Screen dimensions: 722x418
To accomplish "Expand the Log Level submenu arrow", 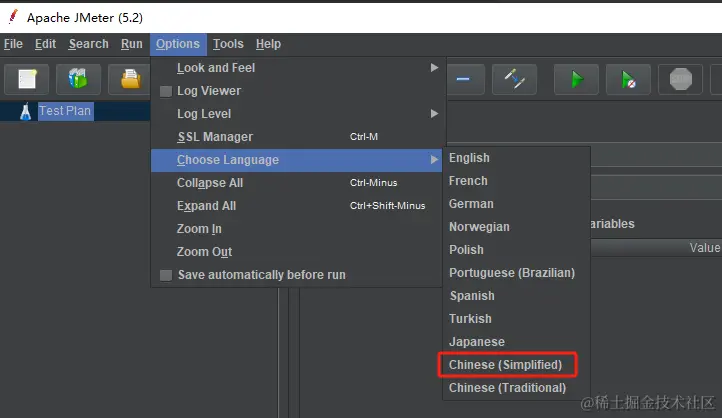I will coord(434,114).
